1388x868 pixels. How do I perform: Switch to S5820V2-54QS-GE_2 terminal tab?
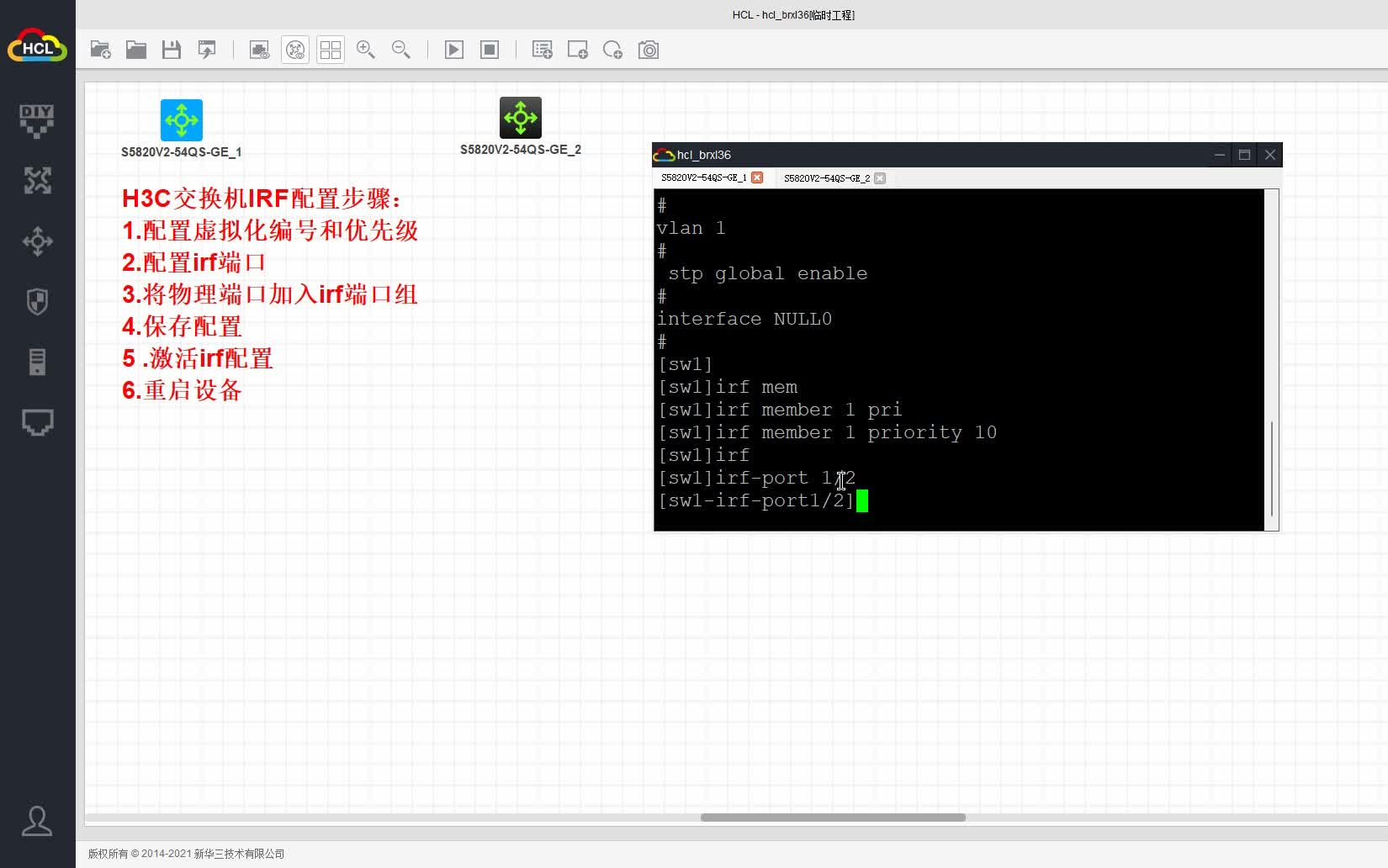click(x=827, y=178)
